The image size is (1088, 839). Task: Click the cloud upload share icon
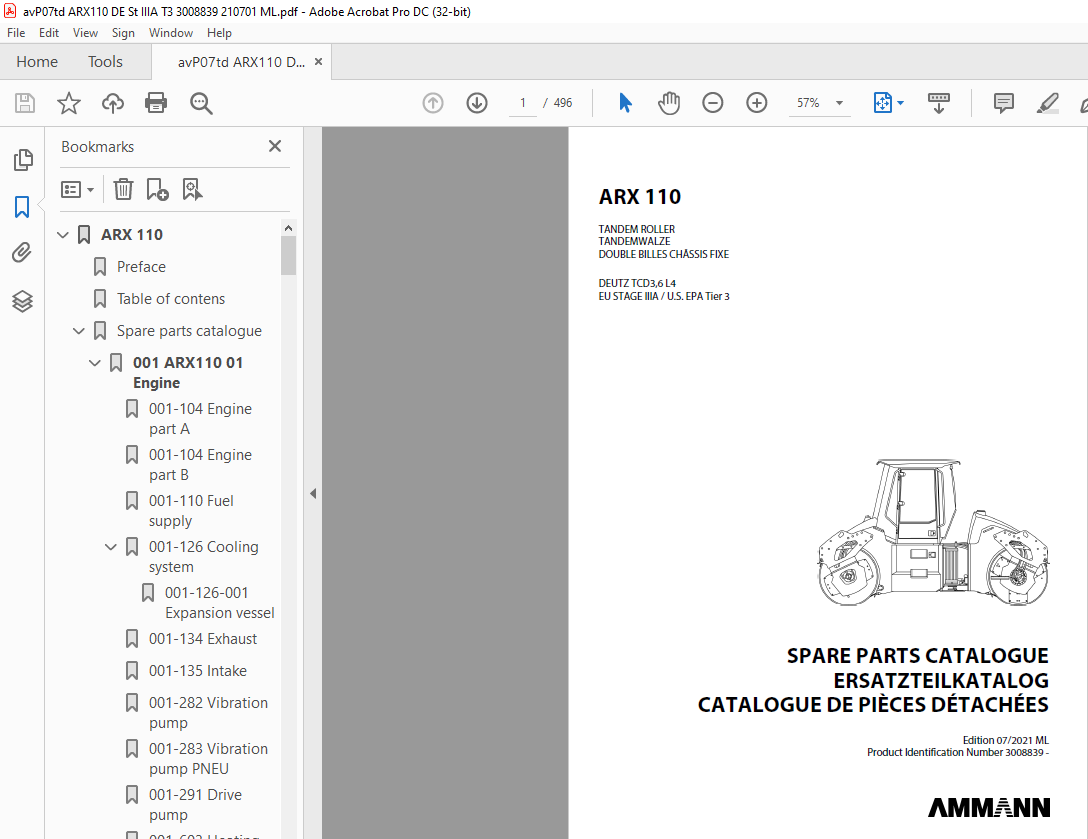point(112,103)
